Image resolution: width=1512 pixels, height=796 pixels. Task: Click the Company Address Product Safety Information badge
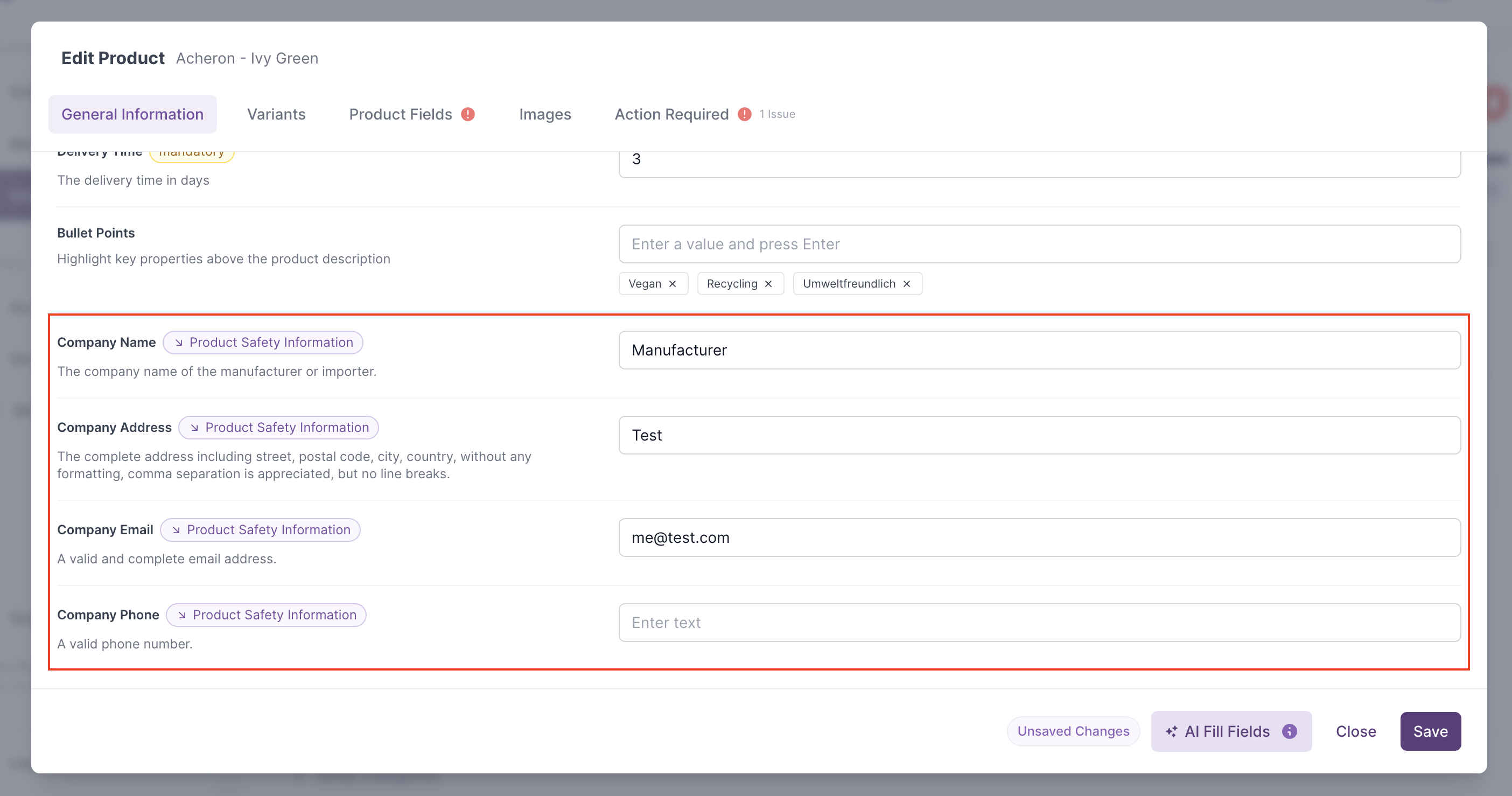tap(278, 427)
